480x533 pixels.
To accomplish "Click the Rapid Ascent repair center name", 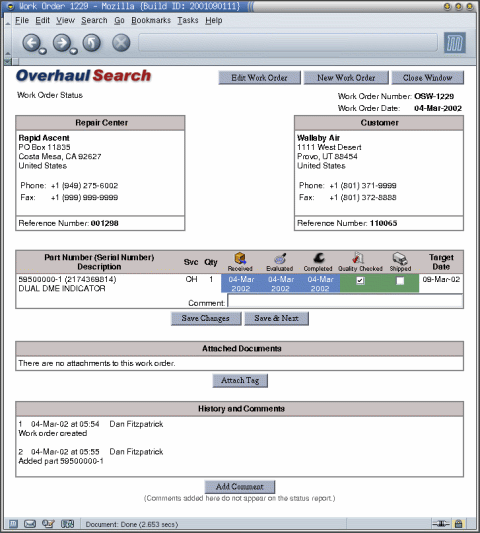I will (44, 138).
